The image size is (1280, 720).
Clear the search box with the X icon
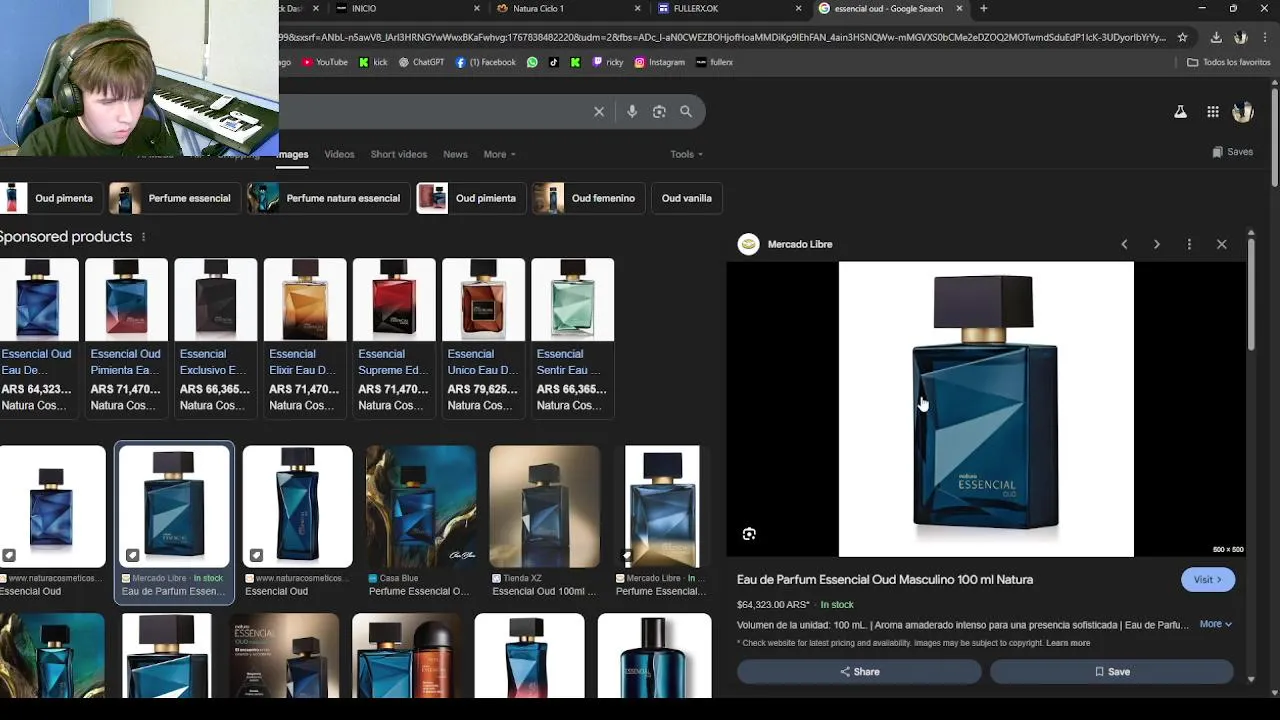pyautogui.click(x=599, y=112)
